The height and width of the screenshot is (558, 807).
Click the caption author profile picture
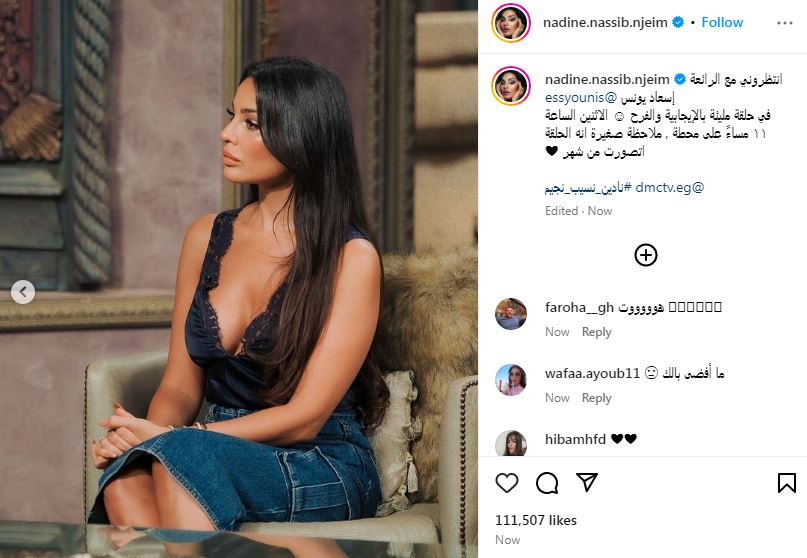click(511, 85)
